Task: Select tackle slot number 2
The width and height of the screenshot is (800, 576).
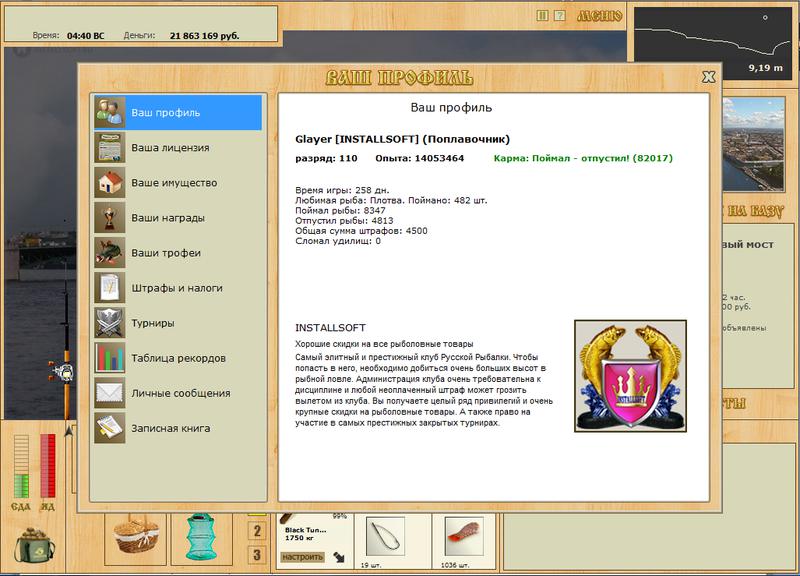Action: [x=257, y=531]
